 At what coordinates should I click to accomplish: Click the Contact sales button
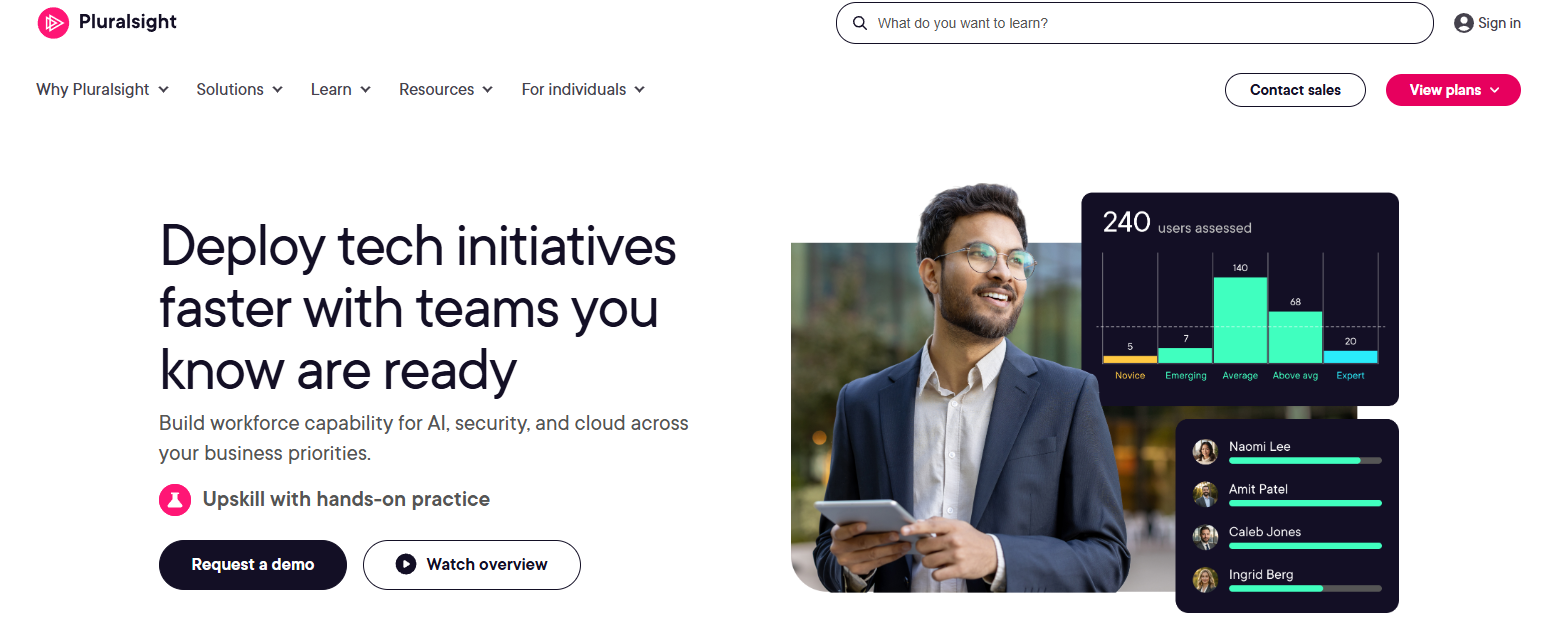1295,90
